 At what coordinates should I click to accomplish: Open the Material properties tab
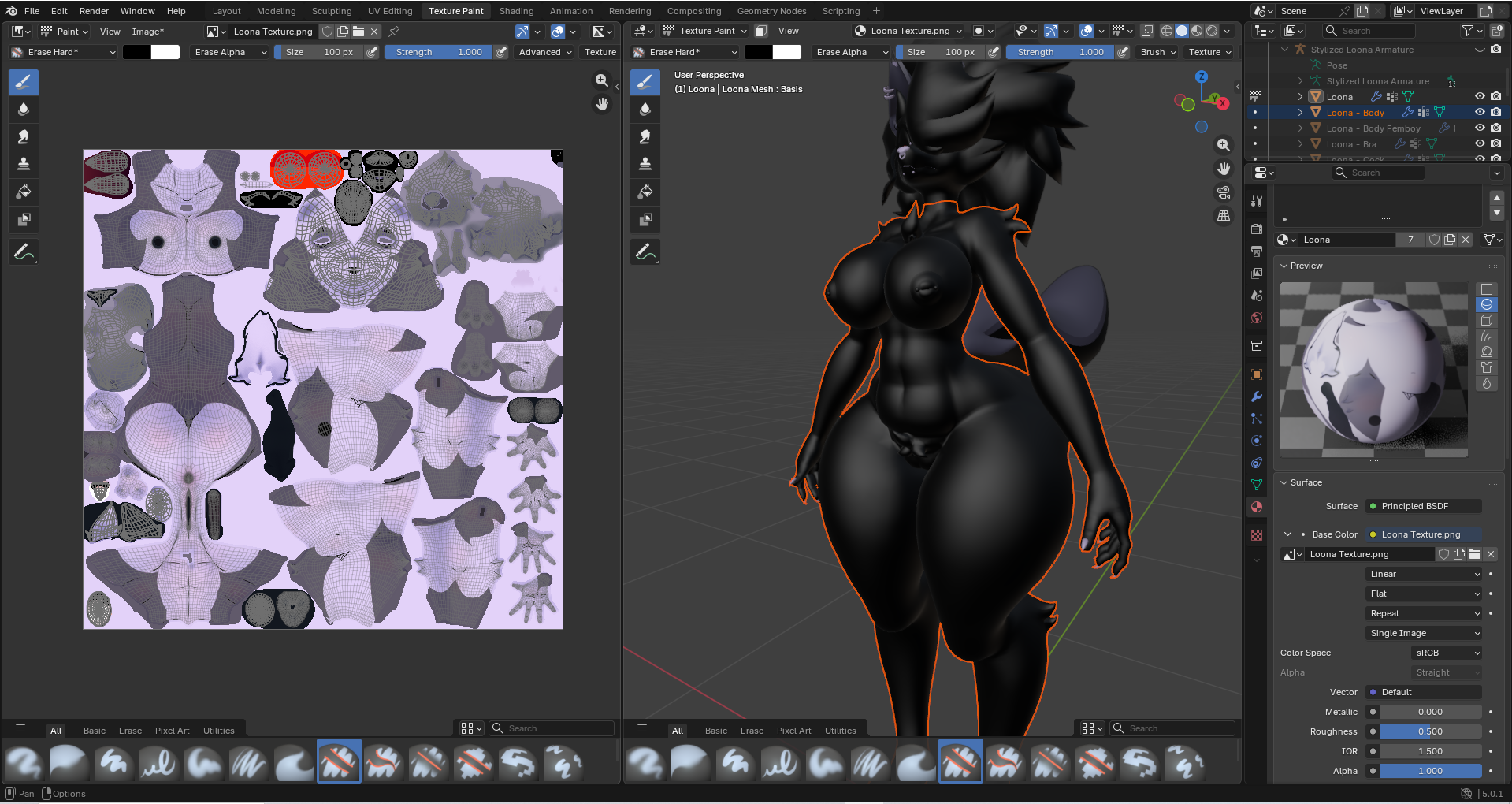coord(1257,507)
